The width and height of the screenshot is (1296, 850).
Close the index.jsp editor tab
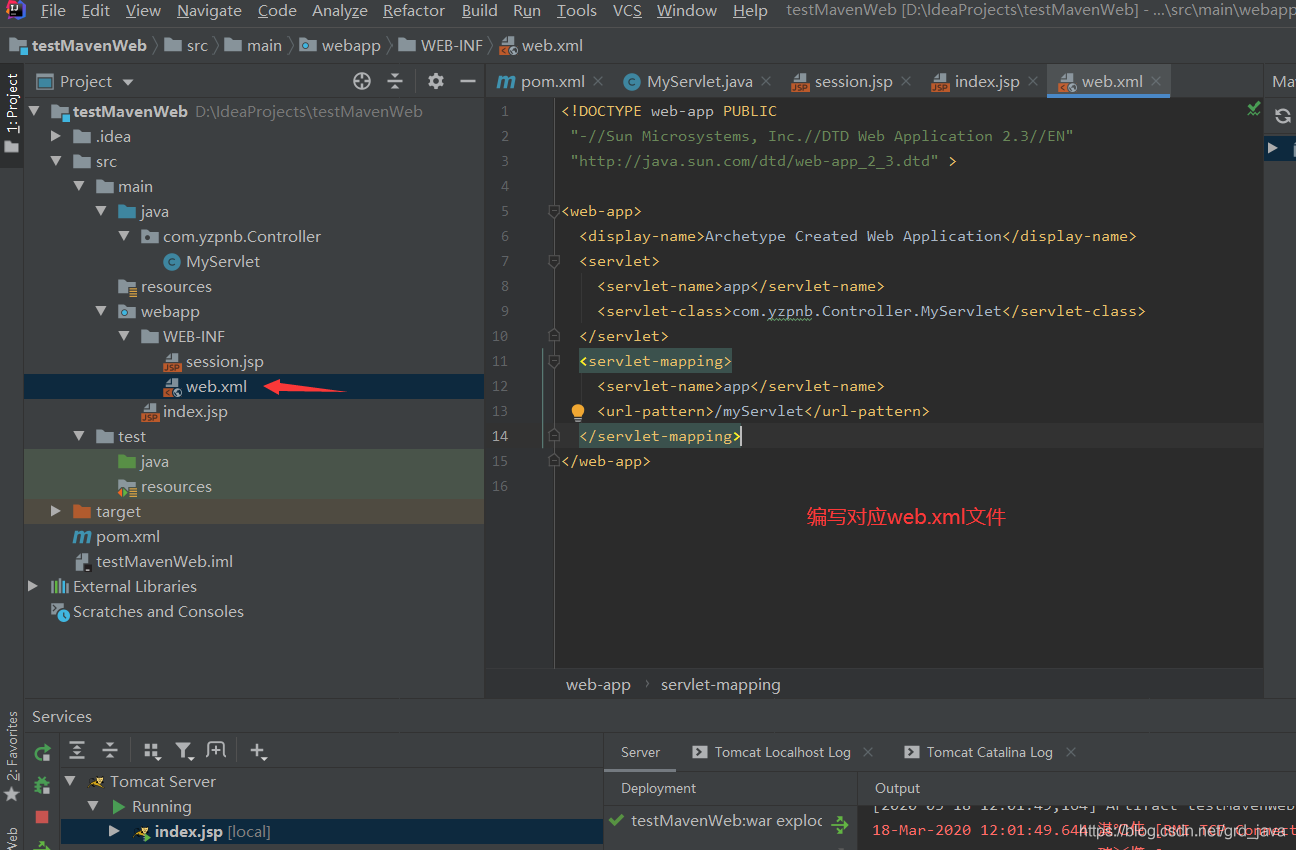(x=1032, y=81)
